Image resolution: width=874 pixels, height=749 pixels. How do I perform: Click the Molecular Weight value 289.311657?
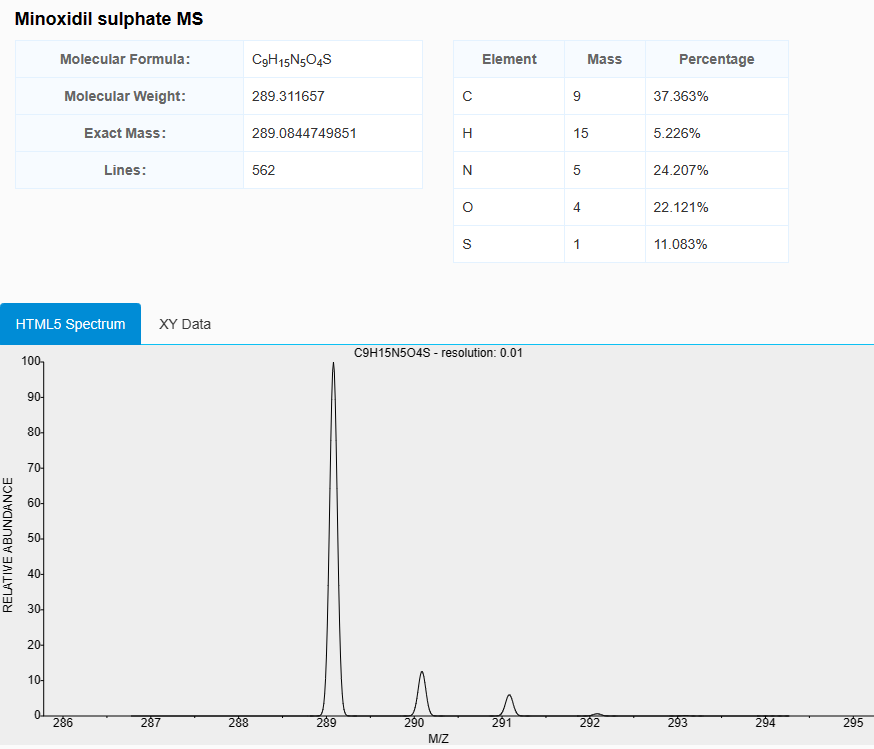[288, 97]
